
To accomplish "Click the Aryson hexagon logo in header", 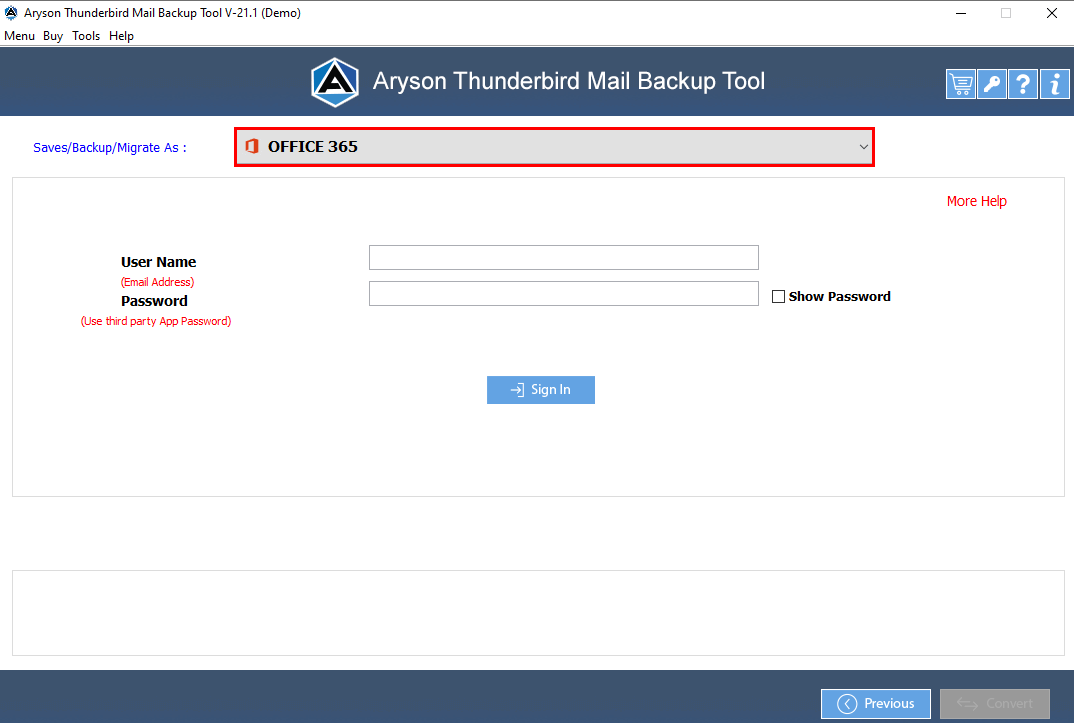I will pos(335,82).
